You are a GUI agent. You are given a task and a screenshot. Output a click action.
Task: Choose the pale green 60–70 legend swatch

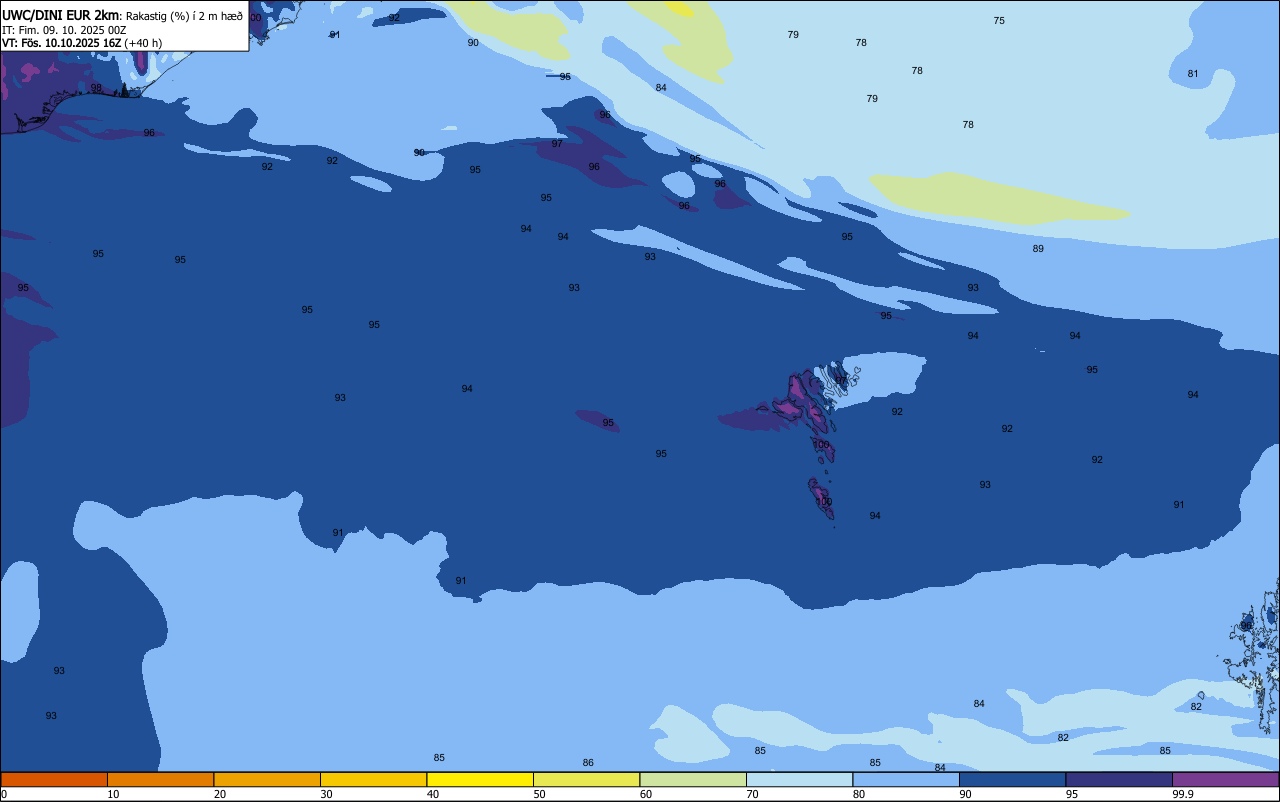pos(693,779)
